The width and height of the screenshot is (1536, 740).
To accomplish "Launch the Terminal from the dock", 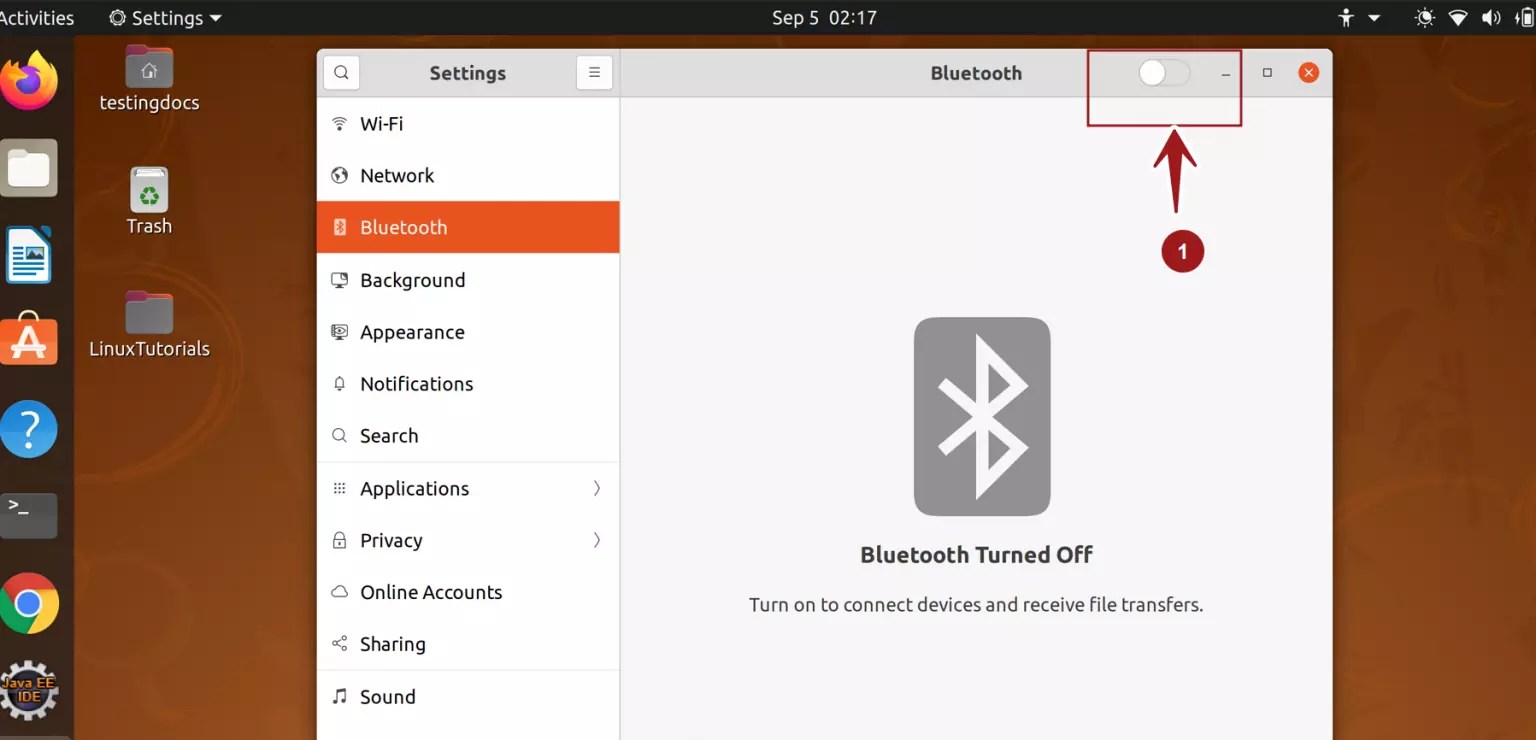I will [x=30, y=516].
